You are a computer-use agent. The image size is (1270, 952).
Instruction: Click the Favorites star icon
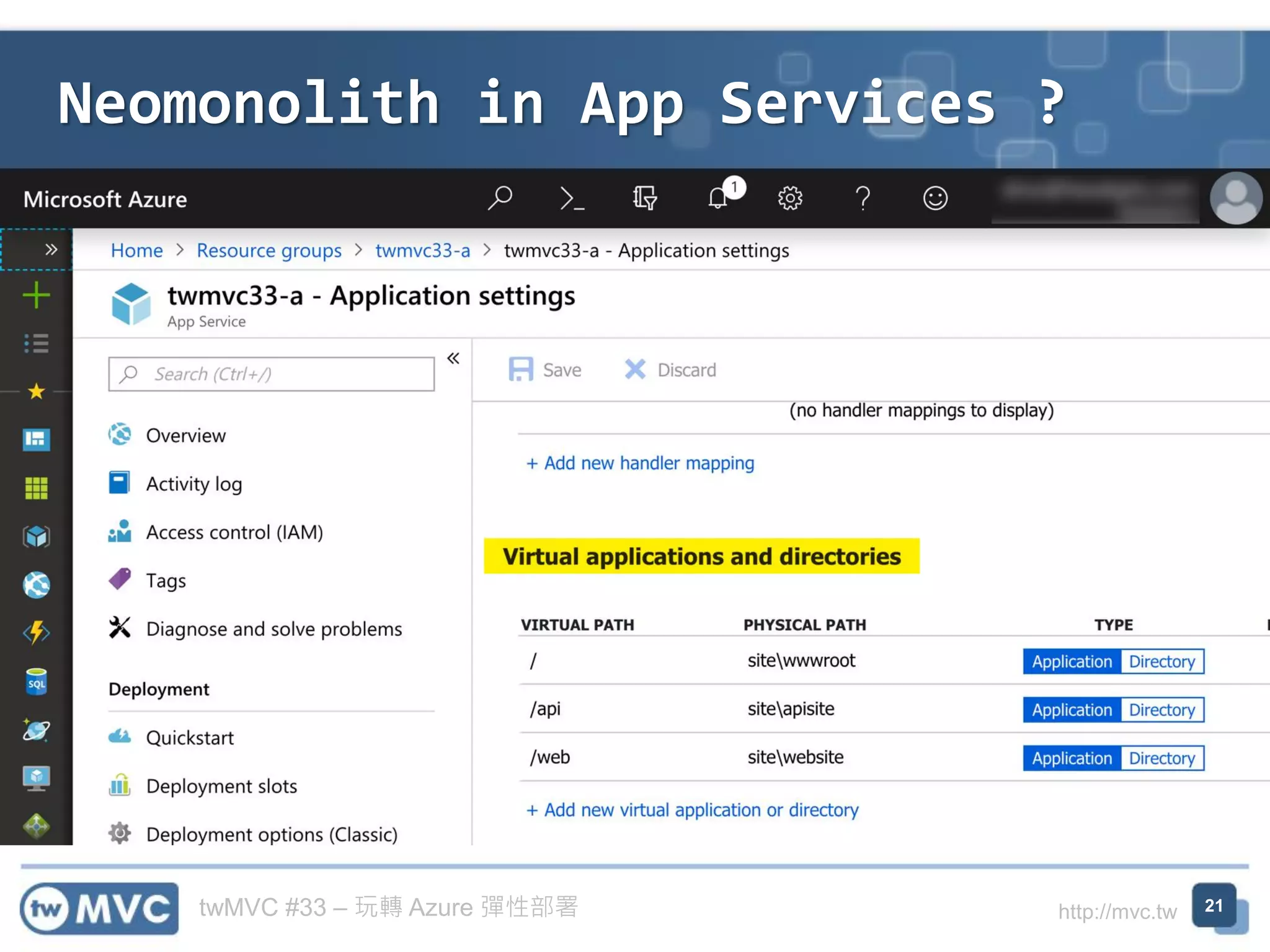point(36,391)
